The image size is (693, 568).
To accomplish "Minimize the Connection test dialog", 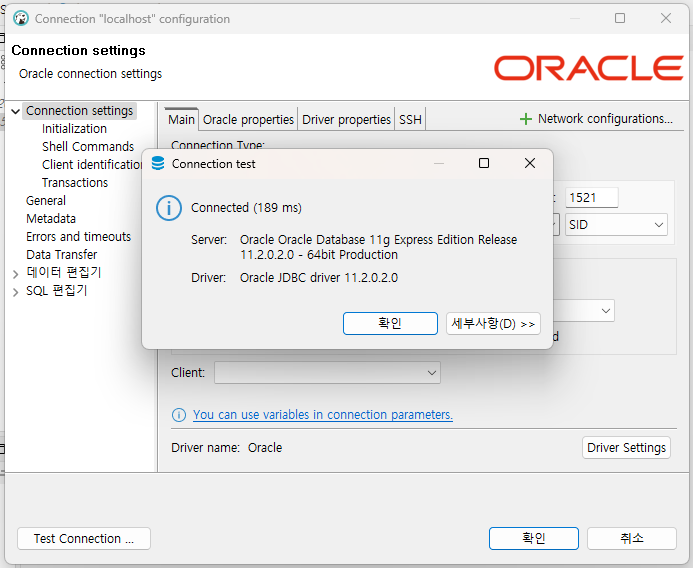I will click(439, 163).
